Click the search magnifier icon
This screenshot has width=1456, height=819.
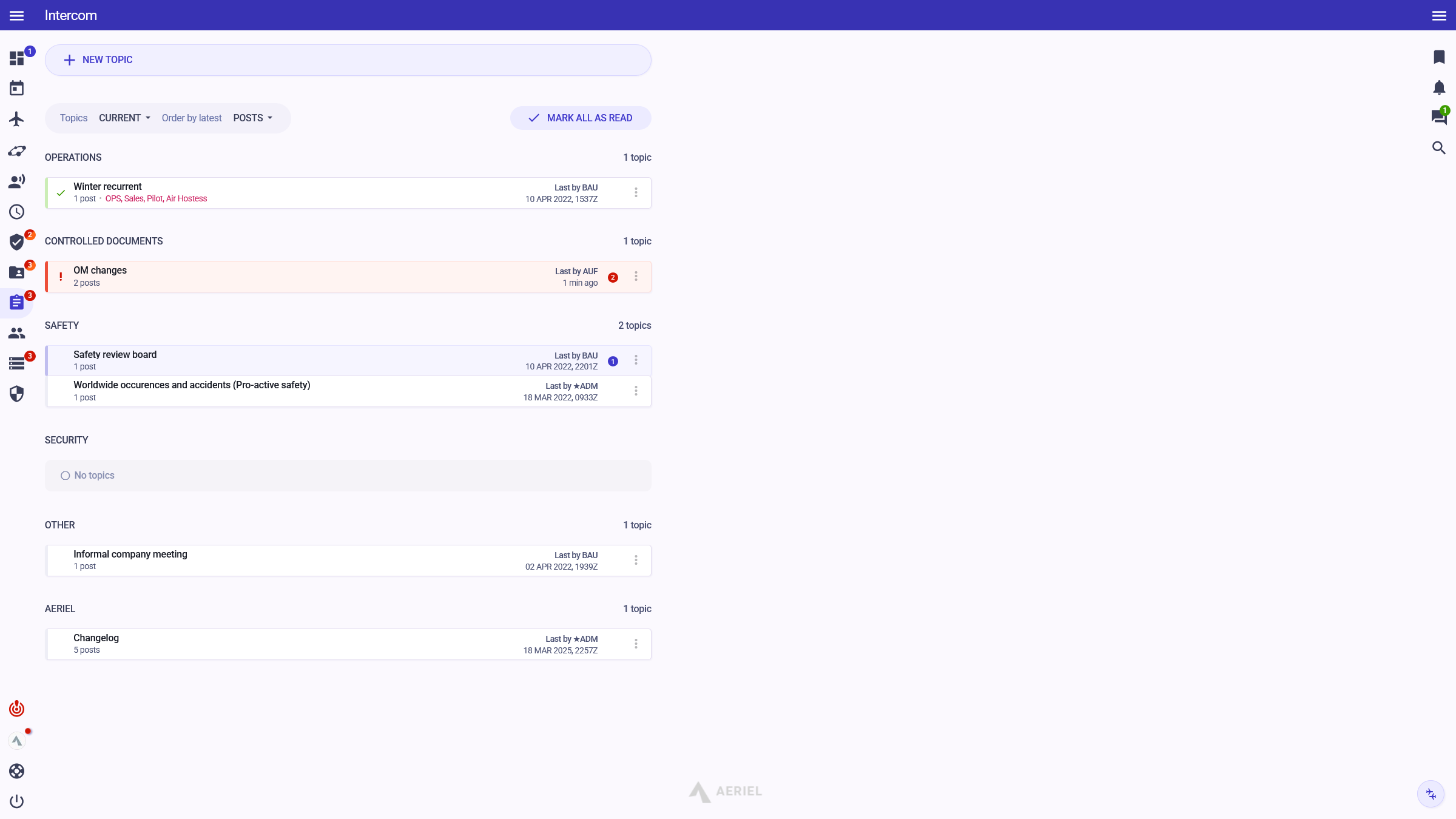(1438, 148)
